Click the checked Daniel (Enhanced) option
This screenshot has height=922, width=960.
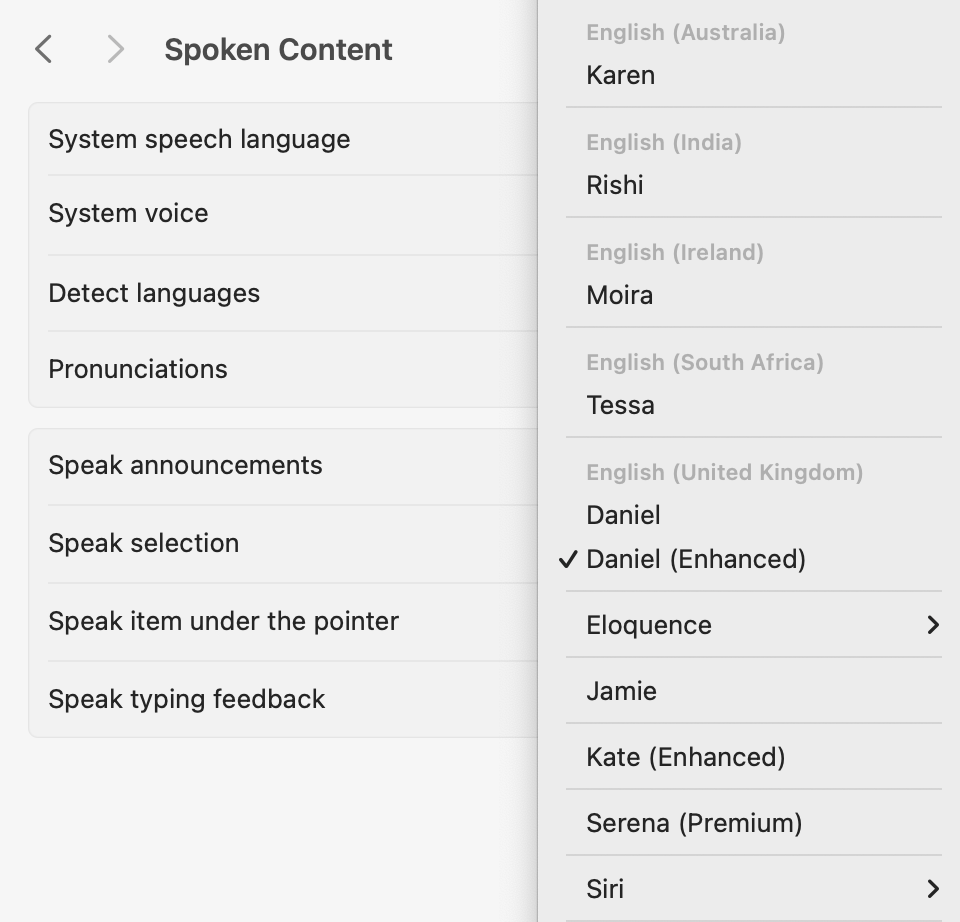696,559
